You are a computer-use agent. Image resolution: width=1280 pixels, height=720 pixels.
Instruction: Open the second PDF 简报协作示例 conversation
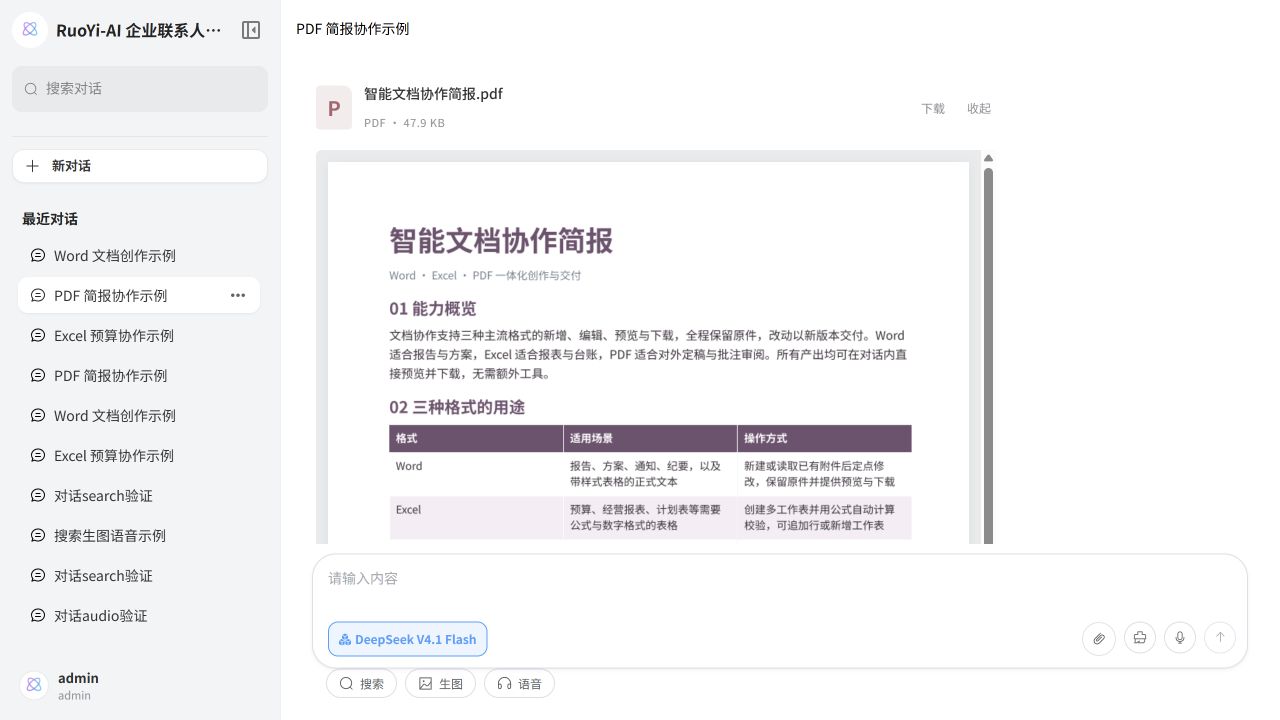point(139,375)
